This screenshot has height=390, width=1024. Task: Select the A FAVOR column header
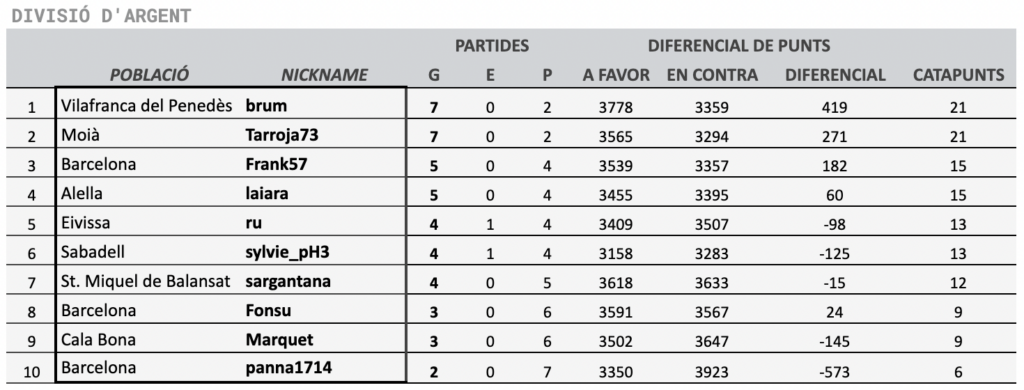click(616, 75)
